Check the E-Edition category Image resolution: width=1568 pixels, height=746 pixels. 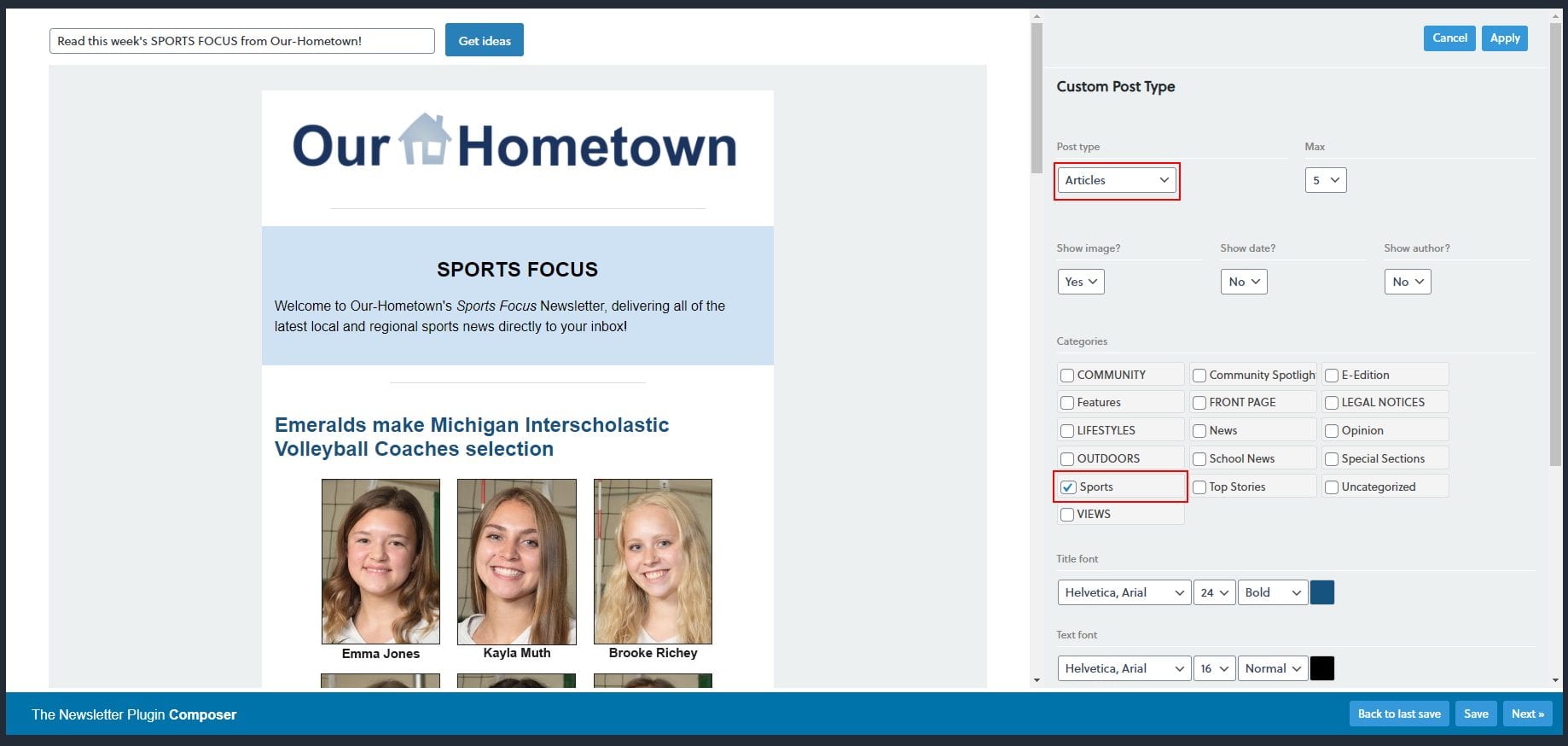point(1331,375)
